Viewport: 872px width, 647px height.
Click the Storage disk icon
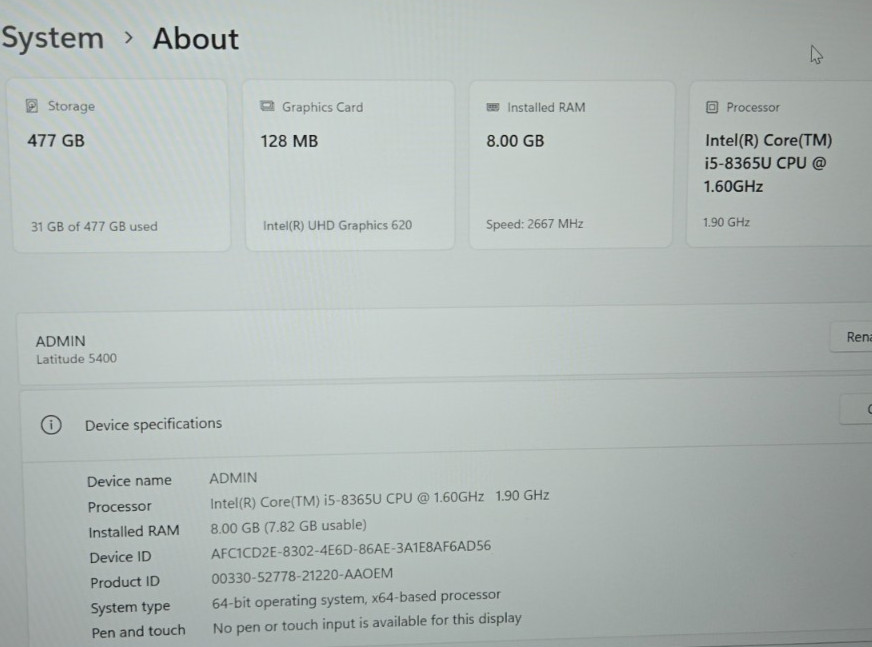32,106
